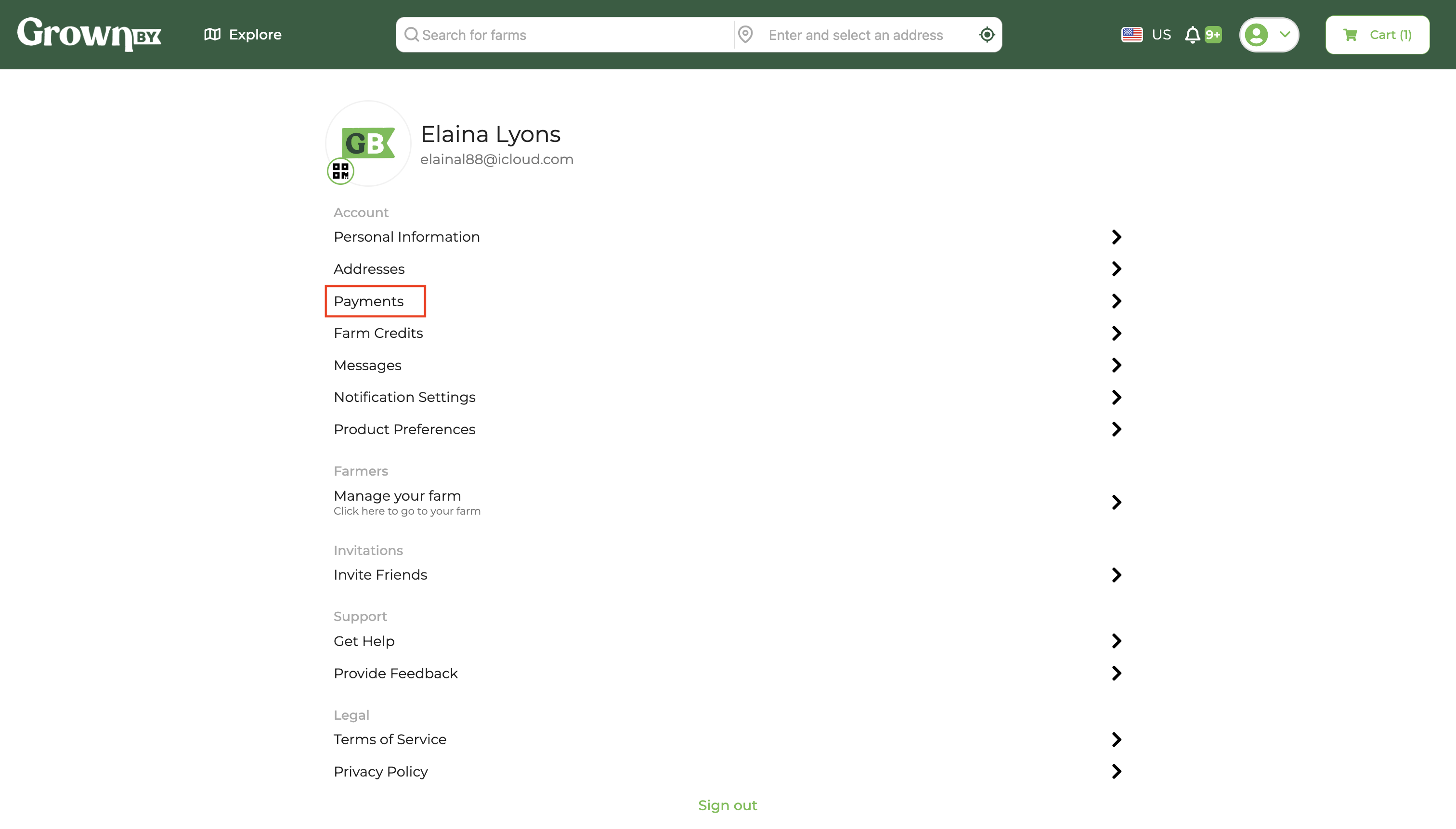
Task: Click chevron beside Product Preferences
Action: [1116, 429]
